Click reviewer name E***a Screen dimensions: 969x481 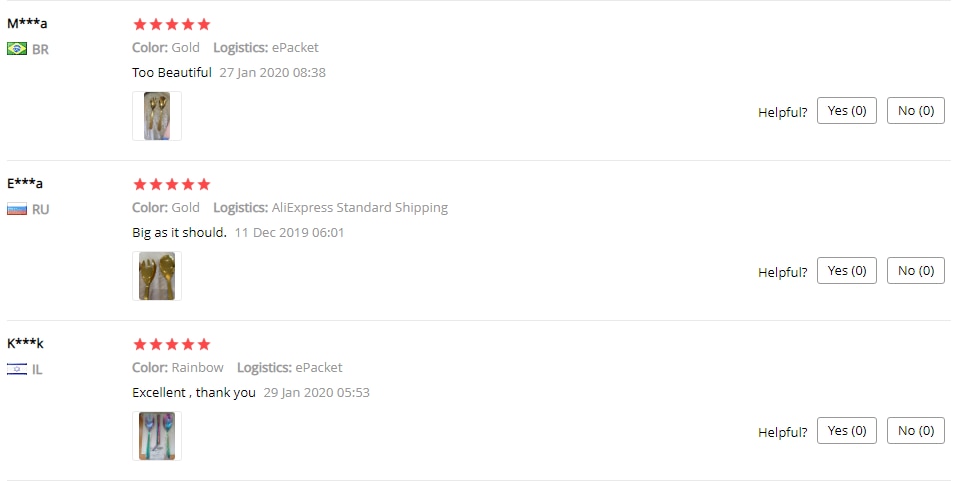coord(25,184)
